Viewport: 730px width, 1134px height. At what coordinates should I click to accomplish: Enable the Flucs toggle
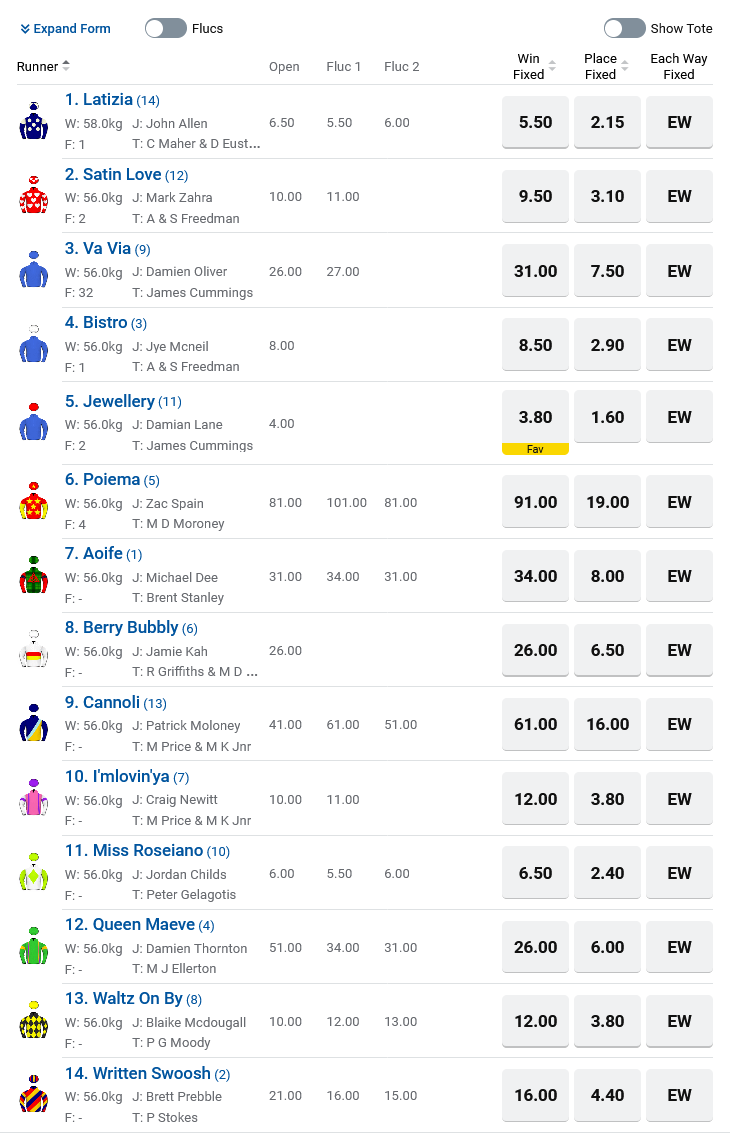[166, 28]
